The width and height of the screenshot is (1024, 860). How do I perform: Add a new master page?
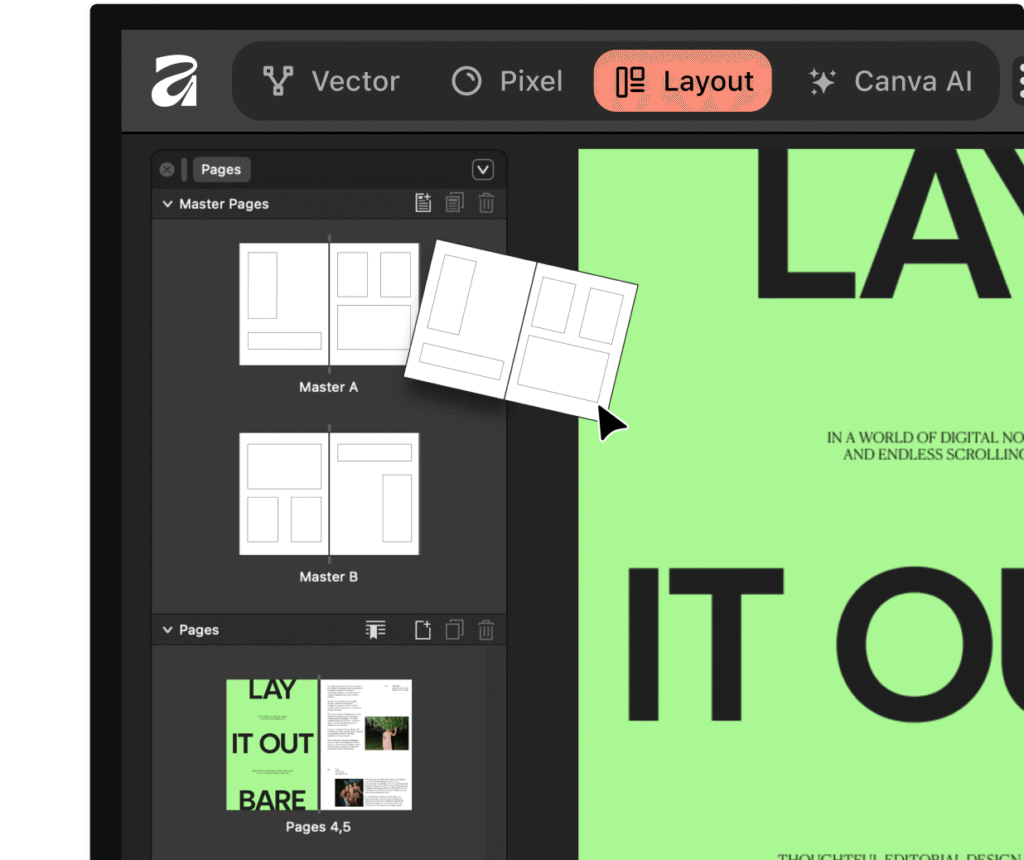[x=423, y=203]
